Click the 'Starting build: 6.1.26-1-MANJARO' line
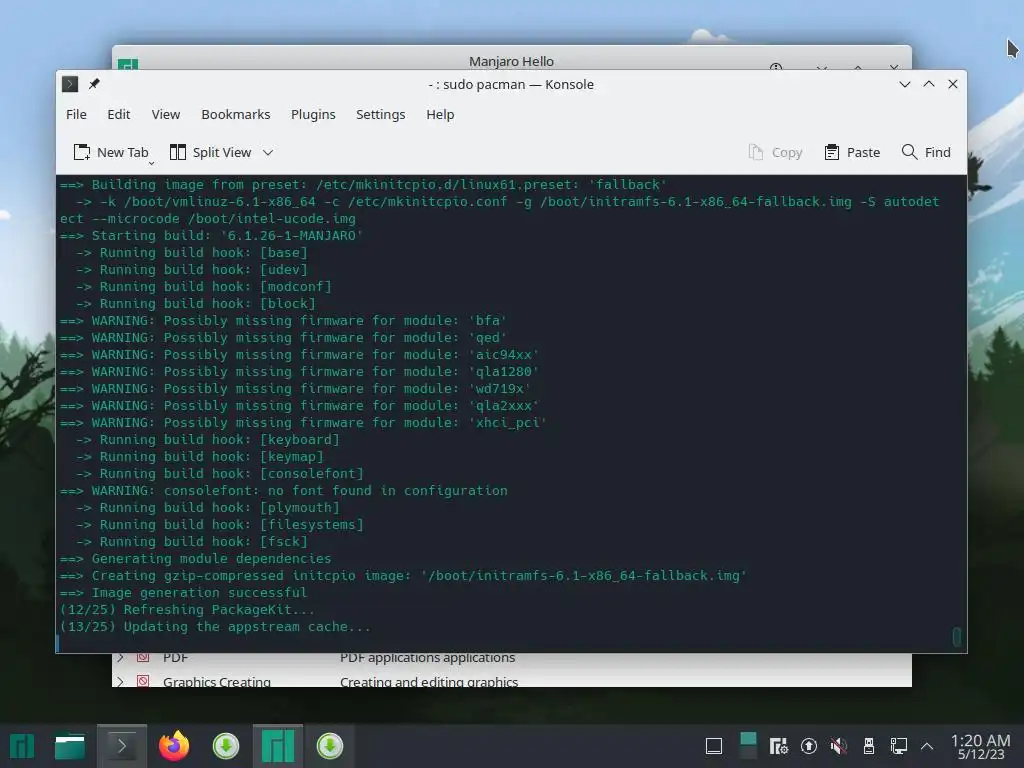1024x768 pixels. [x=212, y=235]
